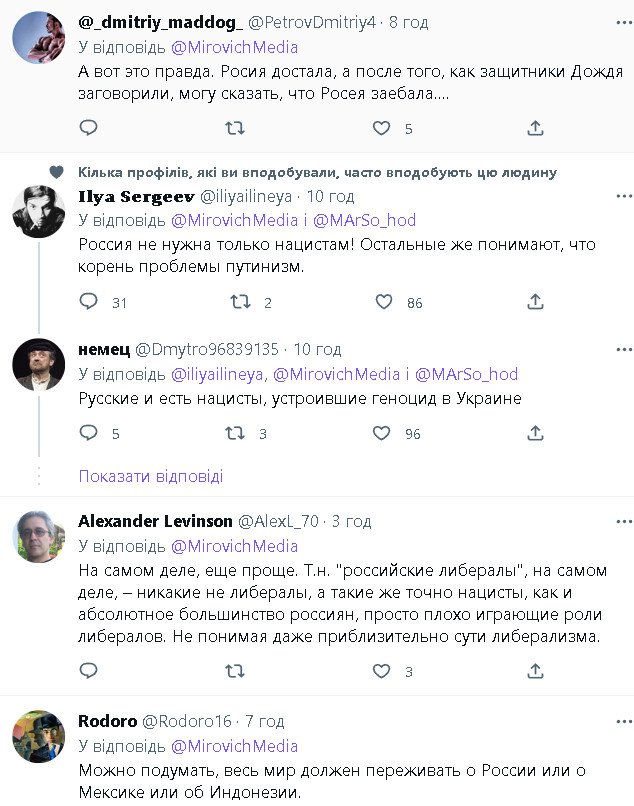The image size is (634, 806).
Task: Share немец's tweet
Action: (535, 433)
